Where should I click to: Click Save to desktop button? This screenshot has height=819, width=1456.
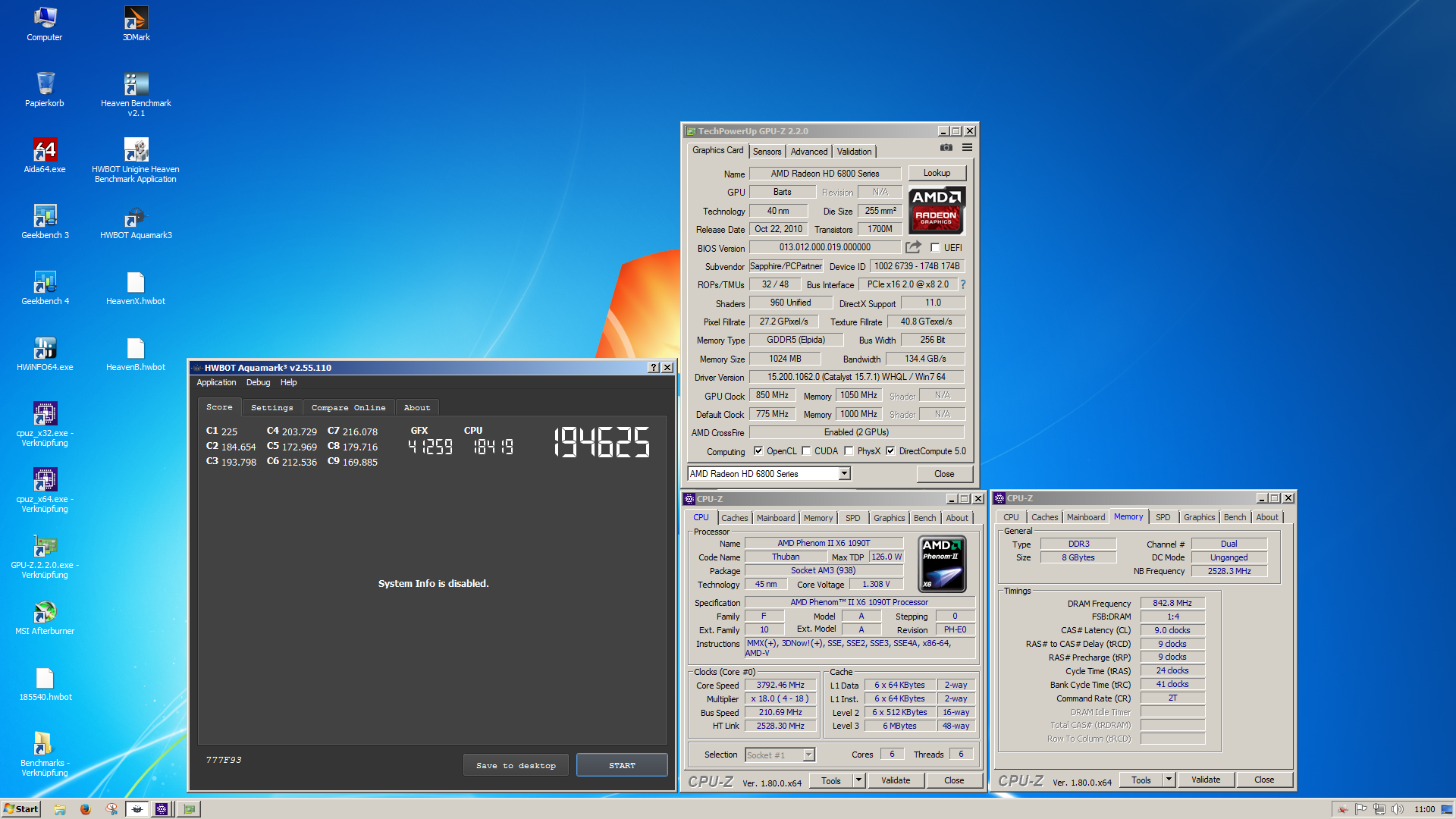(516, 765)
